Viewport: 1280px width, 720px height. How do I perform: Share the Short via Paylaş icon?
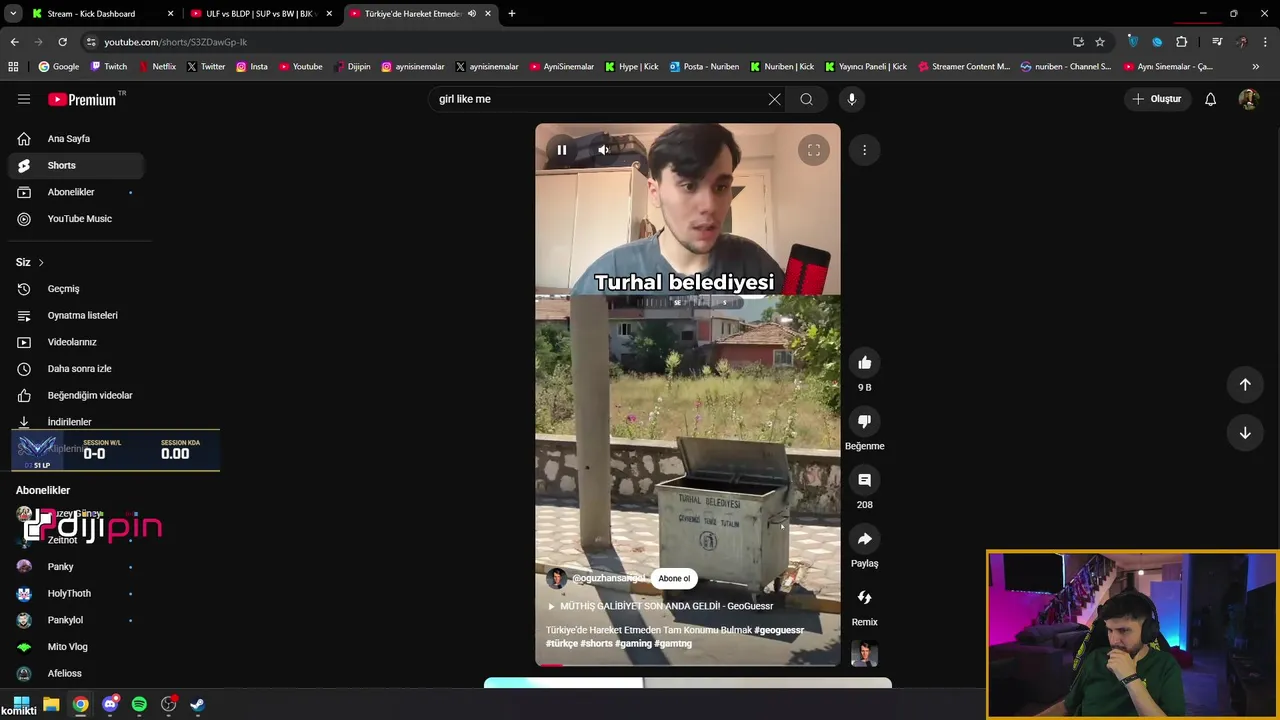tap(865, 539)
